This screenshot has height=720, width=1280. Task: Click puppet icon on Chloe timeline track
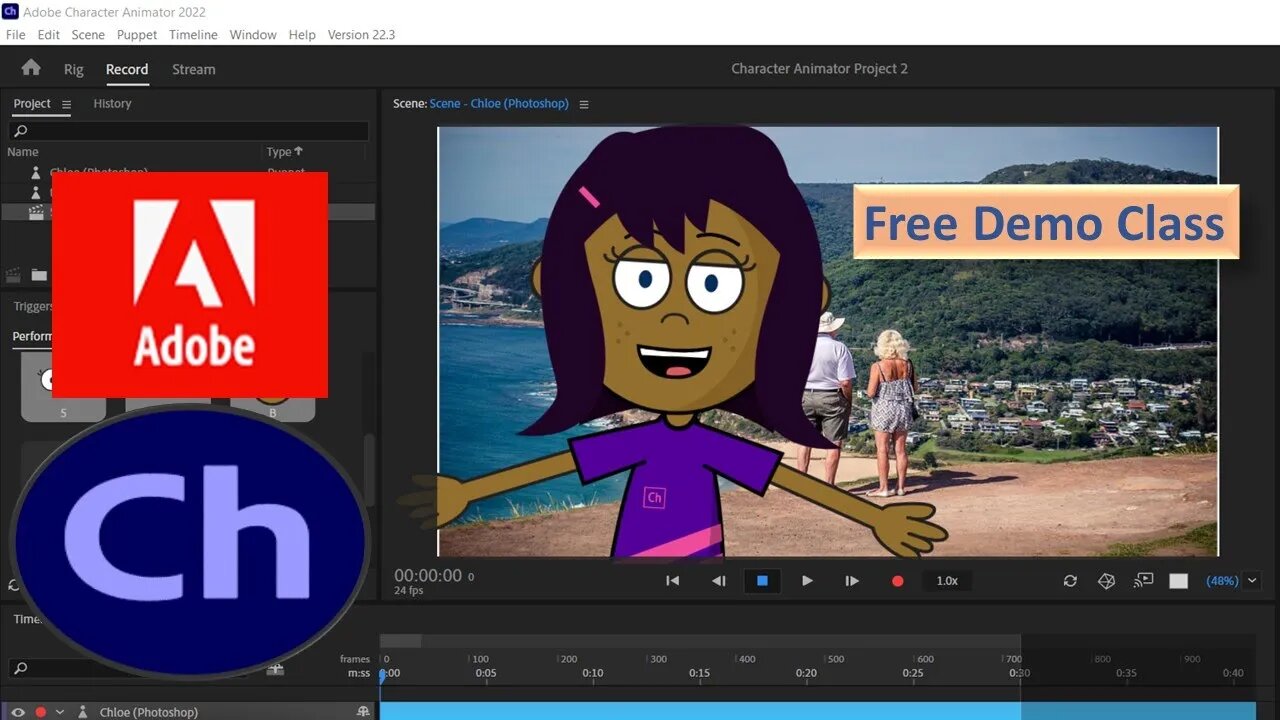[x=83, y=712]
